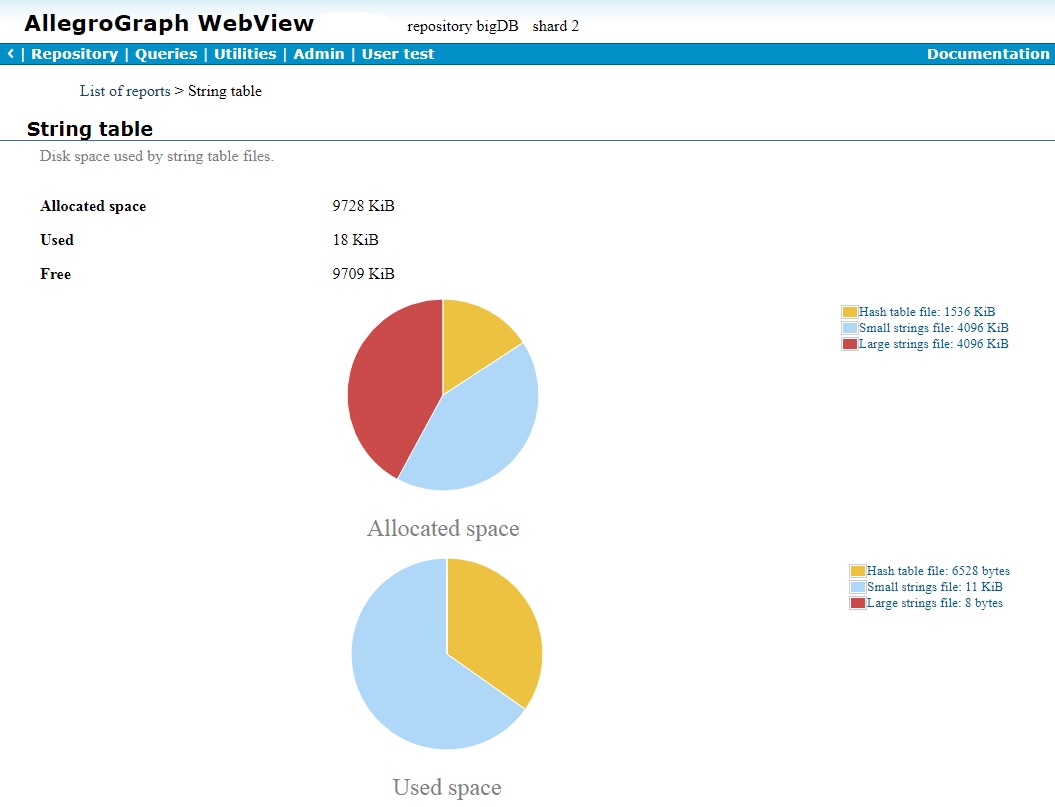Select the 'Small strings file: 11 KiB' legend label

(934, 587)
